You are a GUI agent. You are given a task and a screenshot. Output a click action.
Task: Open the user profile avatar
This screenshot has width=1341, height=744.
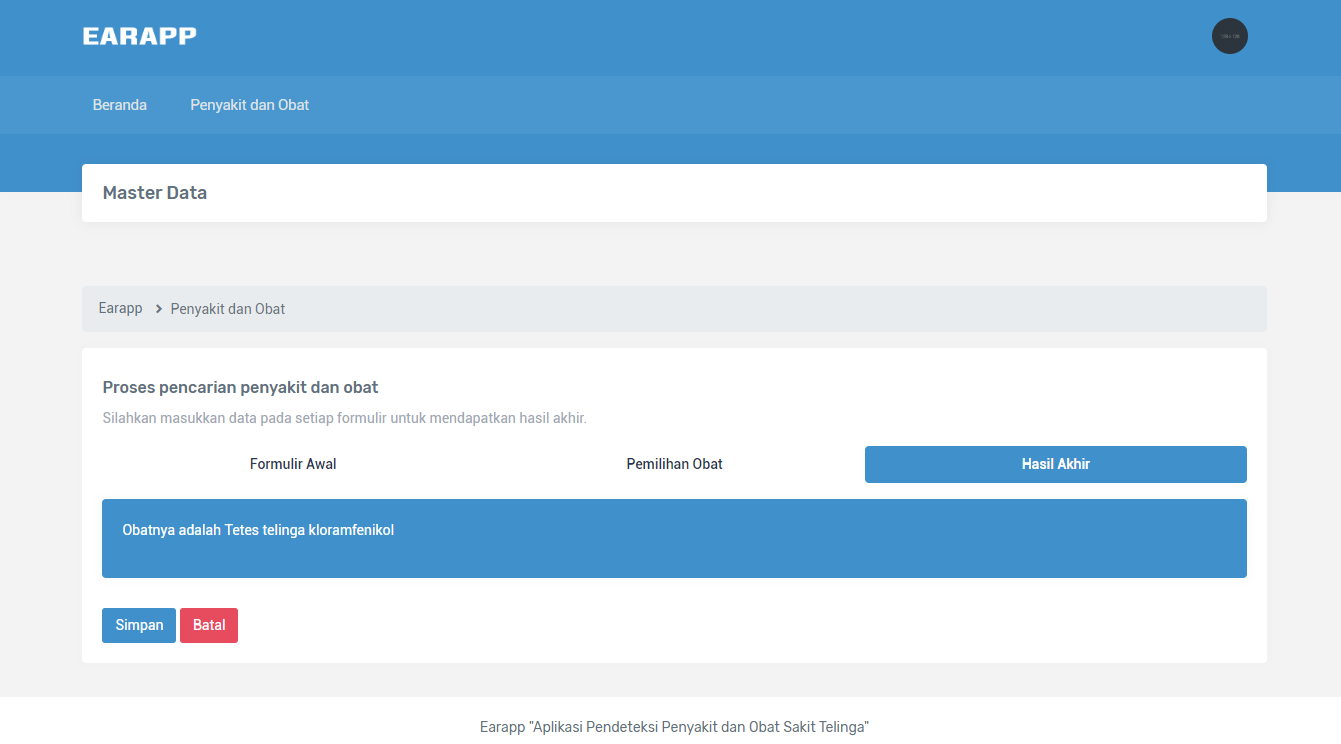pyautogui.click(x=1229, y=36)
